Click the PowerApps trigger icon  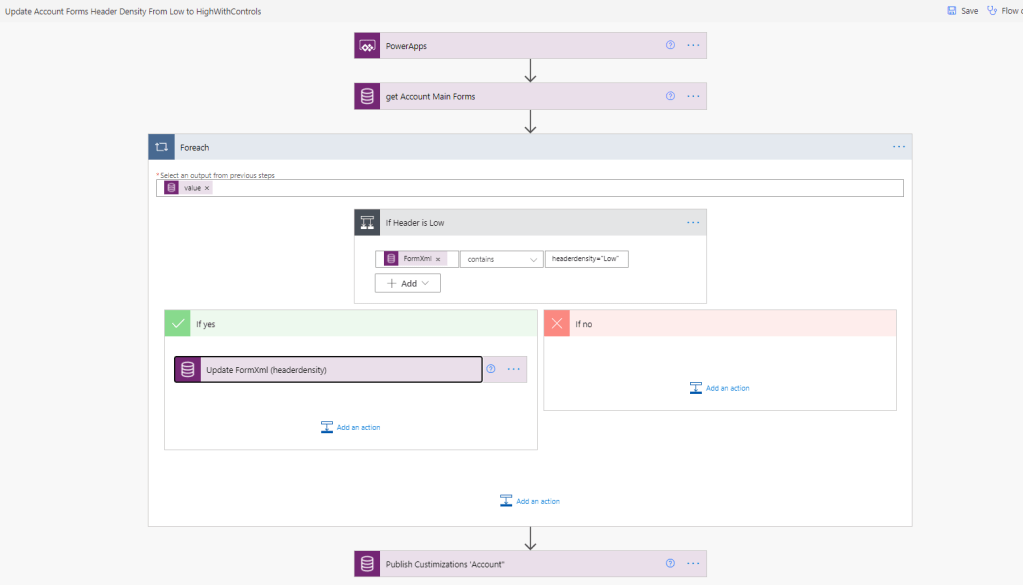tap(367, 46)
